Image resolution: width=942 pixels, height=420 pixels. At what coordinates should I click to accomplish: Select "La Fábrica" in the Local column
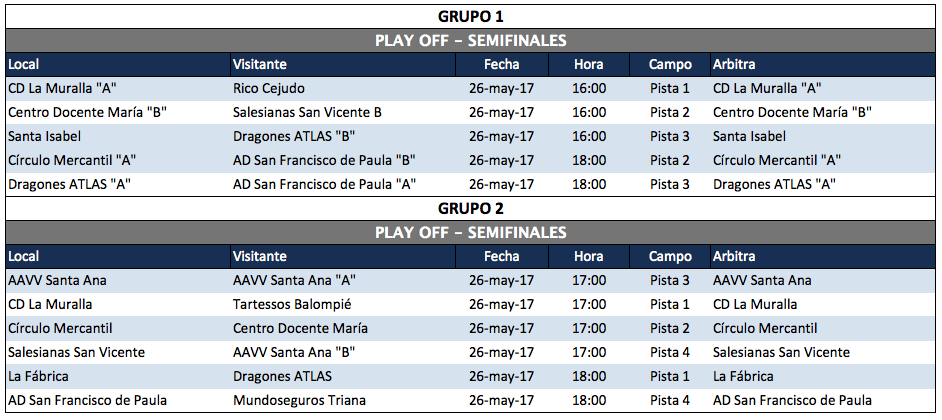39,376
